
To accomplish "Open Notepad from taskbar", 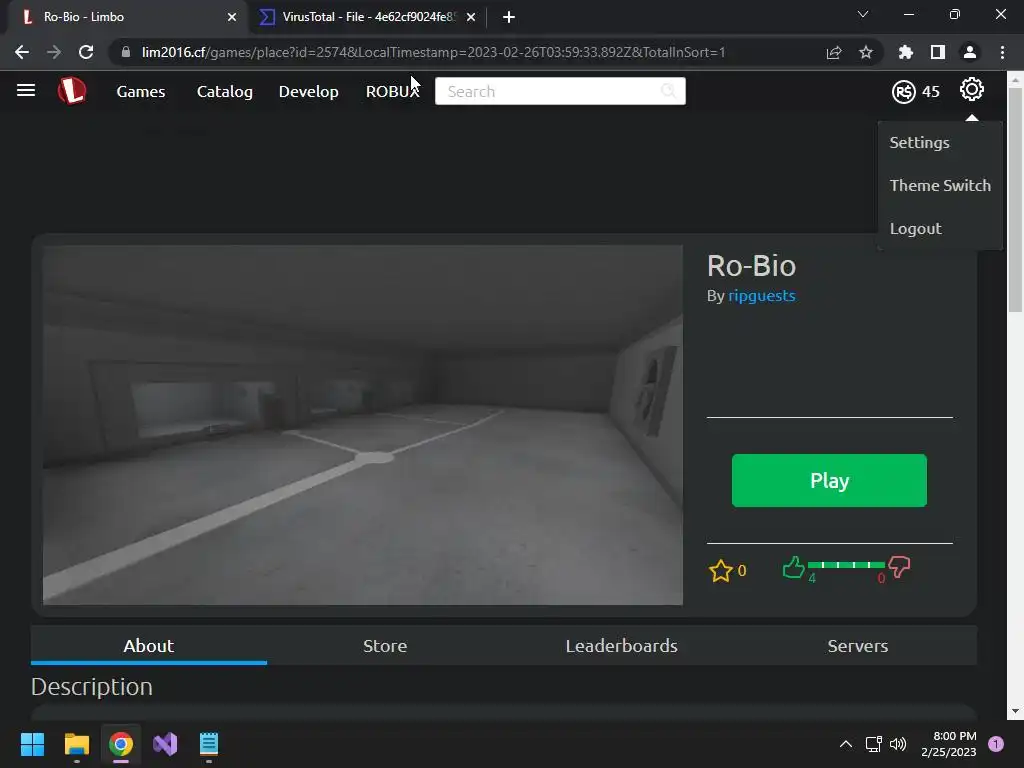I will pyautogui.click(x=209, y=744).
